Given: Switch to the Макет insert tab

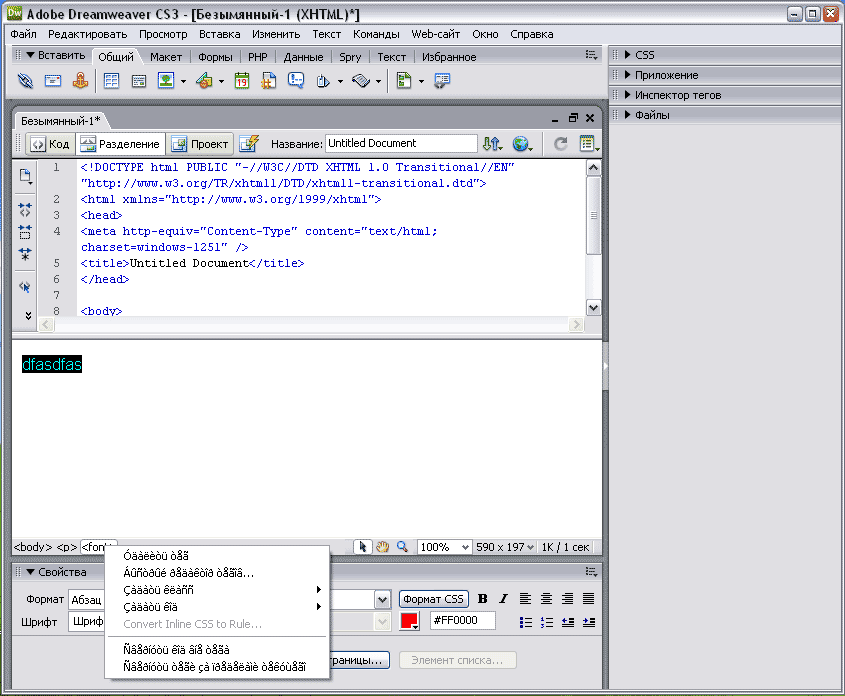Looking at the screenshot, I should [166, 57].
